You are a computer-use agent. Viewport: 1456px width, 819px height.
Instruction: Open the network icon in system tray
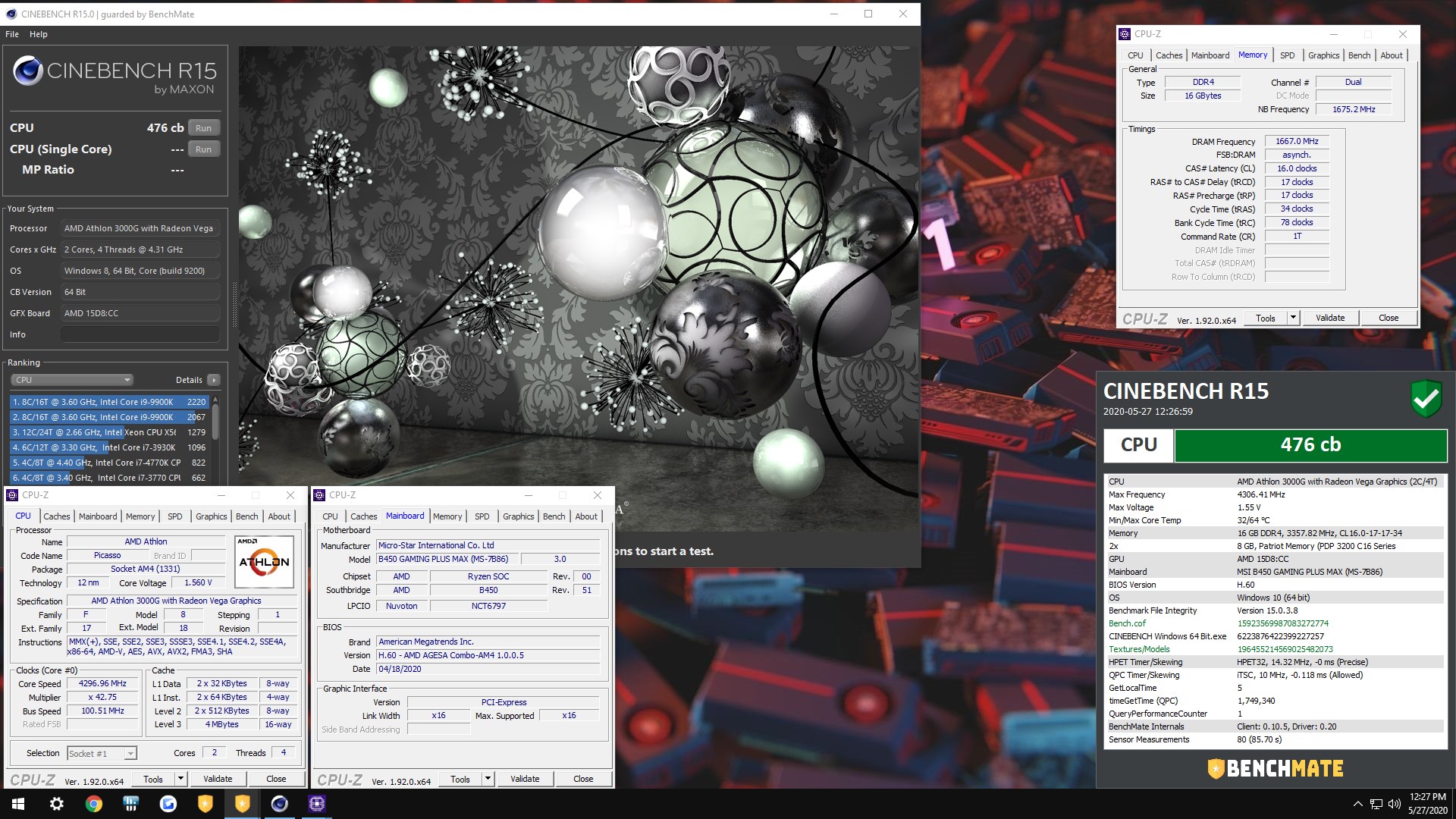click(1376, 804)
